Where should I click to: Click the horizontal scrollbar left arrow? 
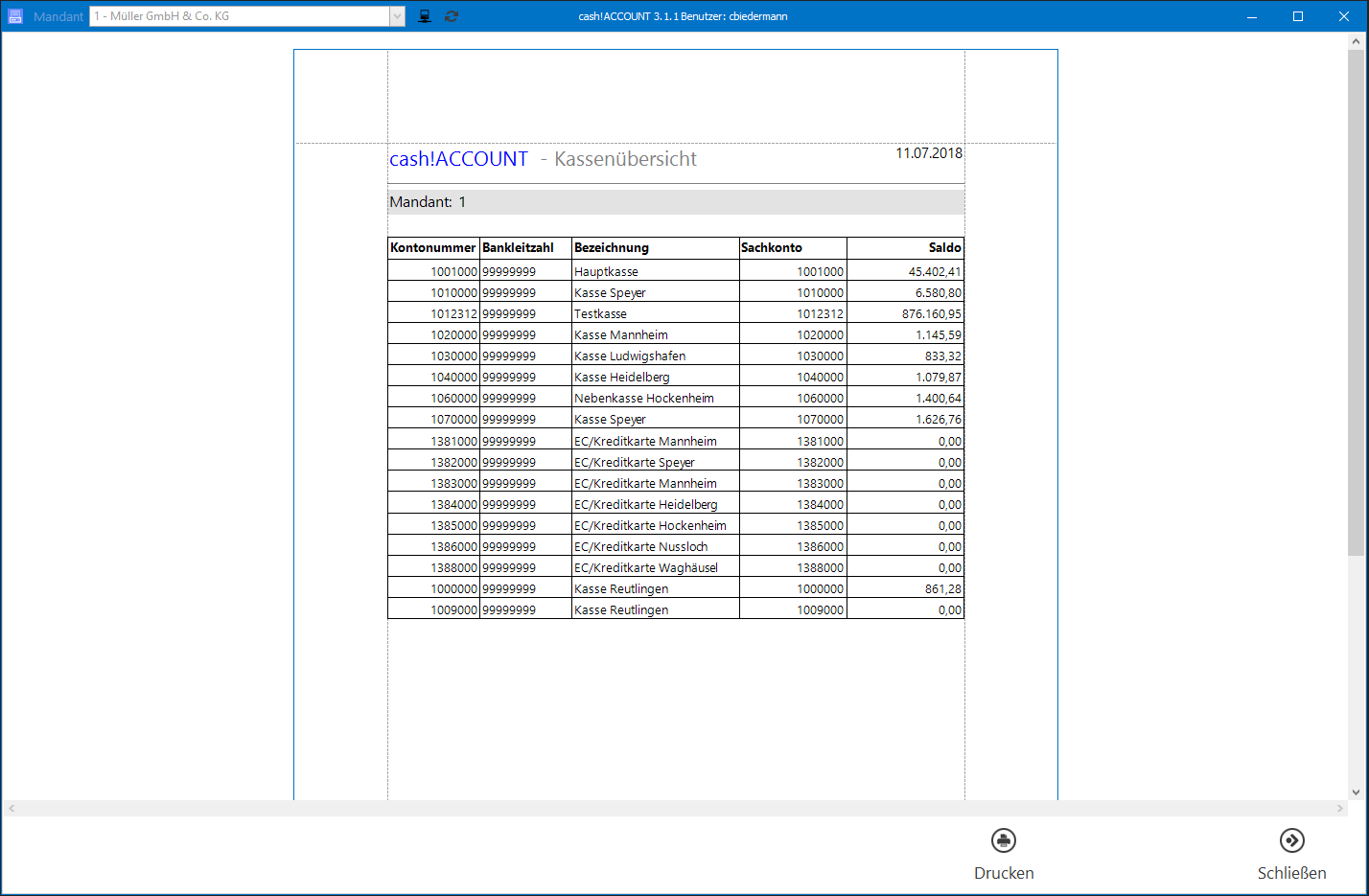12,809
